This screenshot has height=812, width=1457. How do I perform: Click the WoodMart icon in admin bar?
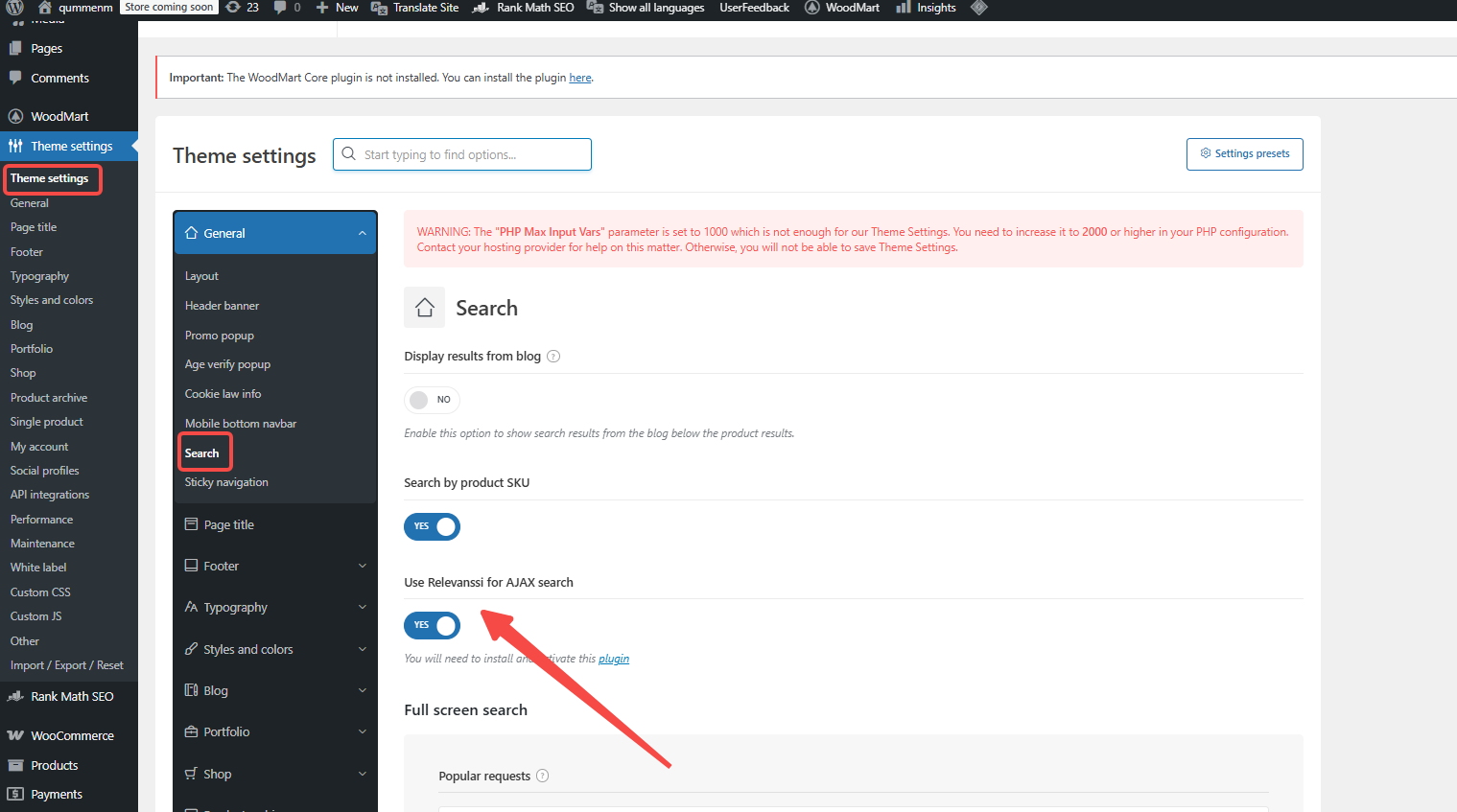pyautogui.click(x=812, y=8)
